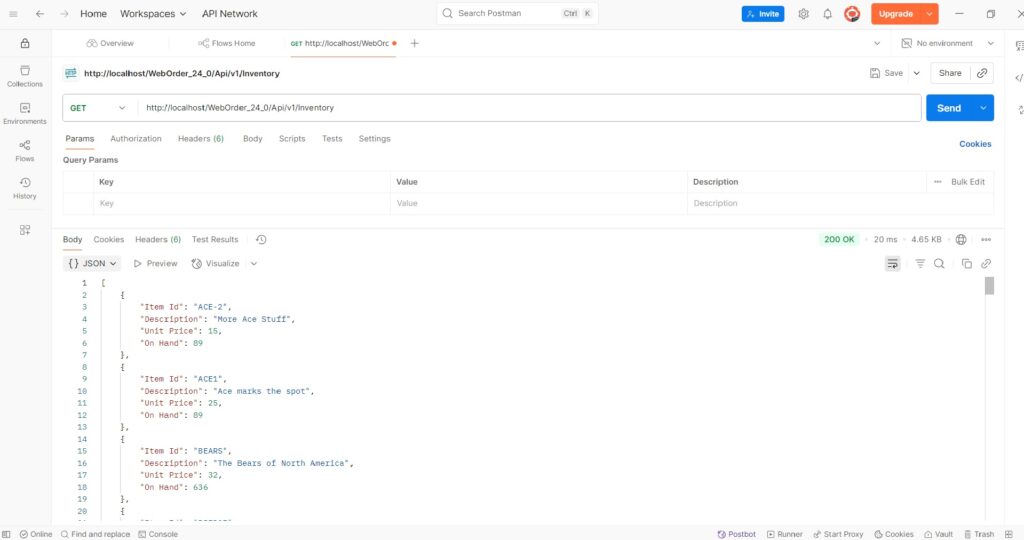Image resolution: width=1024 pixels, height=540 pixels.
Task: Open the settings gear icon
Action: pos(803,14)
